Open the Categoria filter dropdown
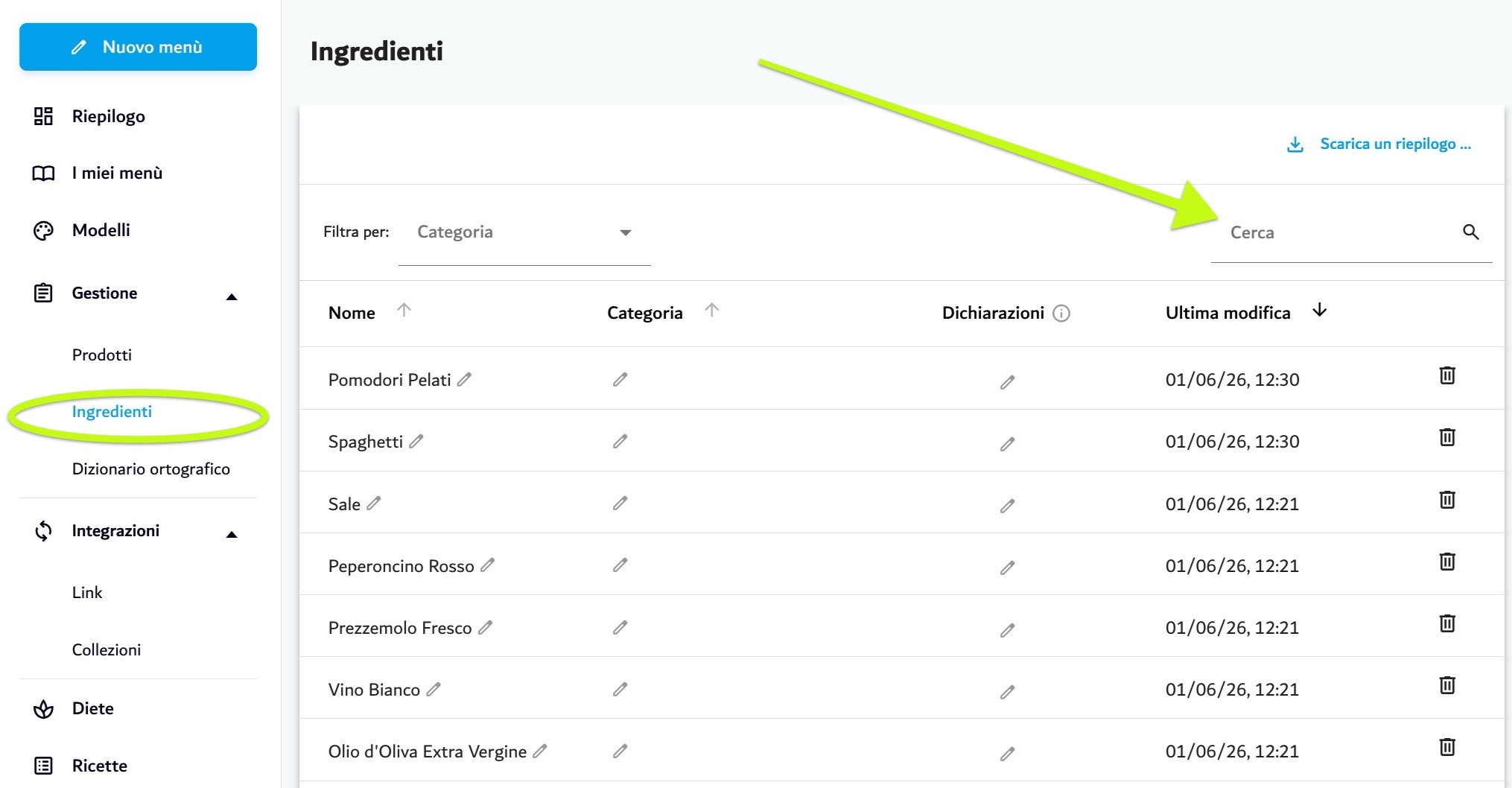This screenshot has height=788, width=1512. coord(524,232)
